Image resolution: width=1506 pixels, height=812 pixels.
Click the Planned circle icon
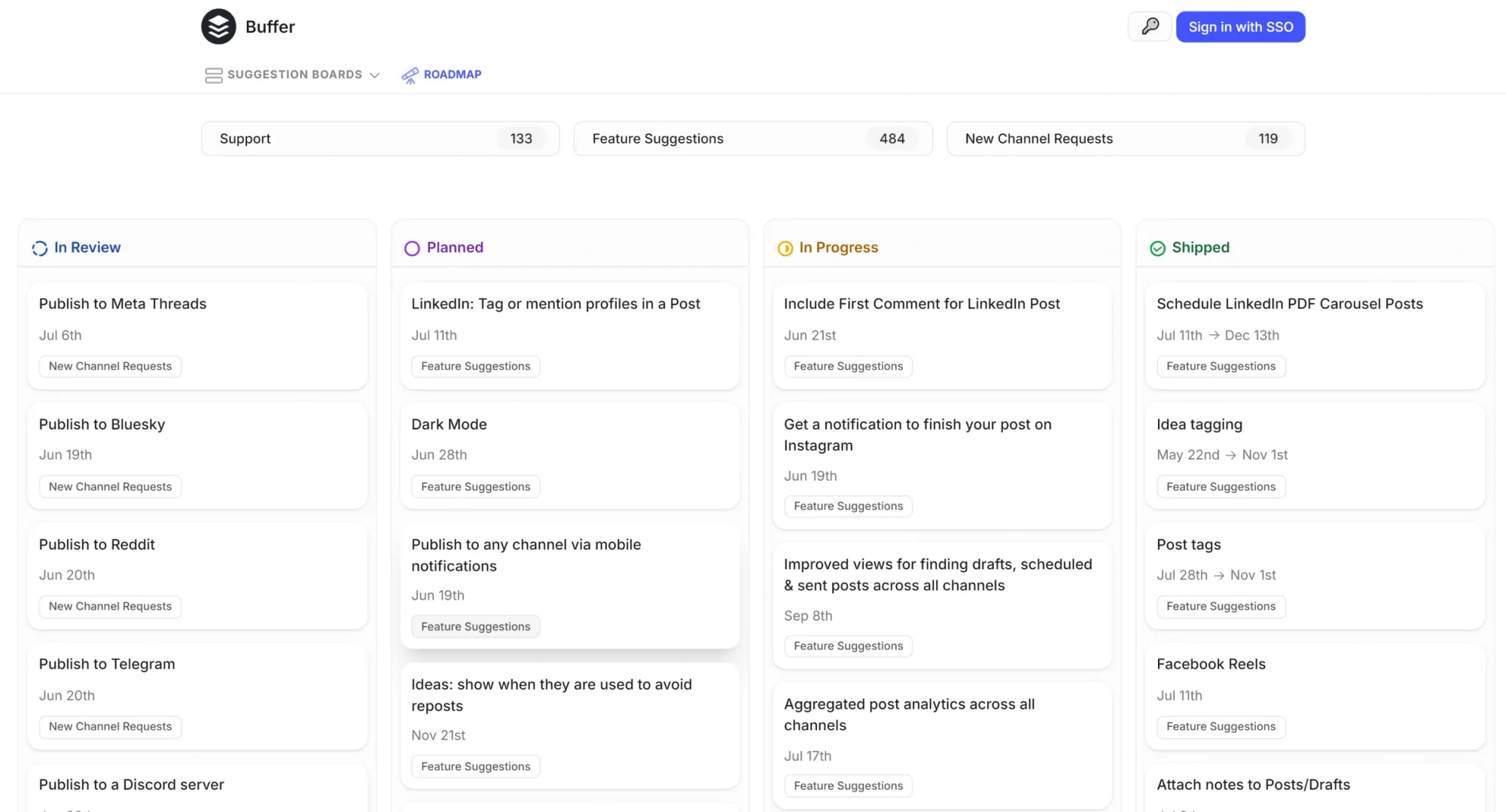(411, 248)
